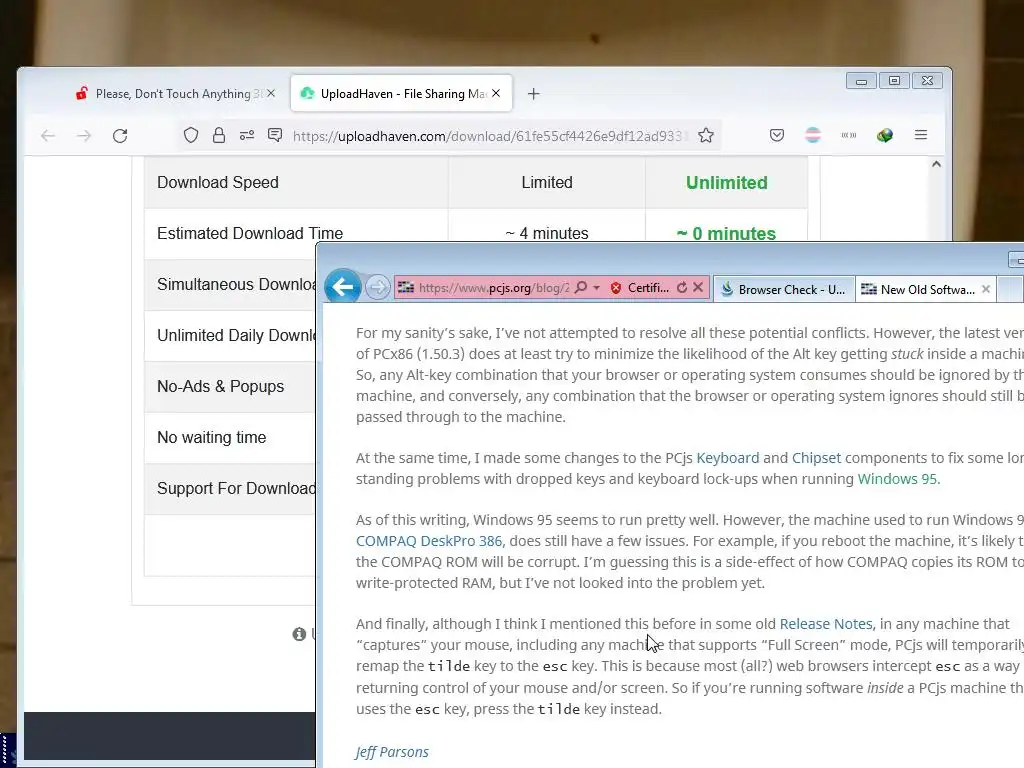Click the No waiting time row label
Screen dimensions: 1024x768
(212, 437)
